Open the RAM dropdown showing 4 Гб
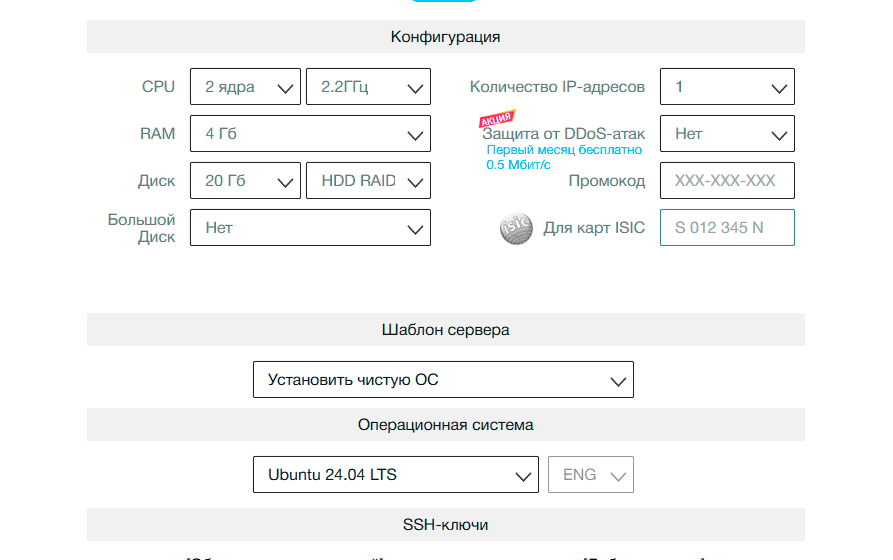 coord(310,134)
